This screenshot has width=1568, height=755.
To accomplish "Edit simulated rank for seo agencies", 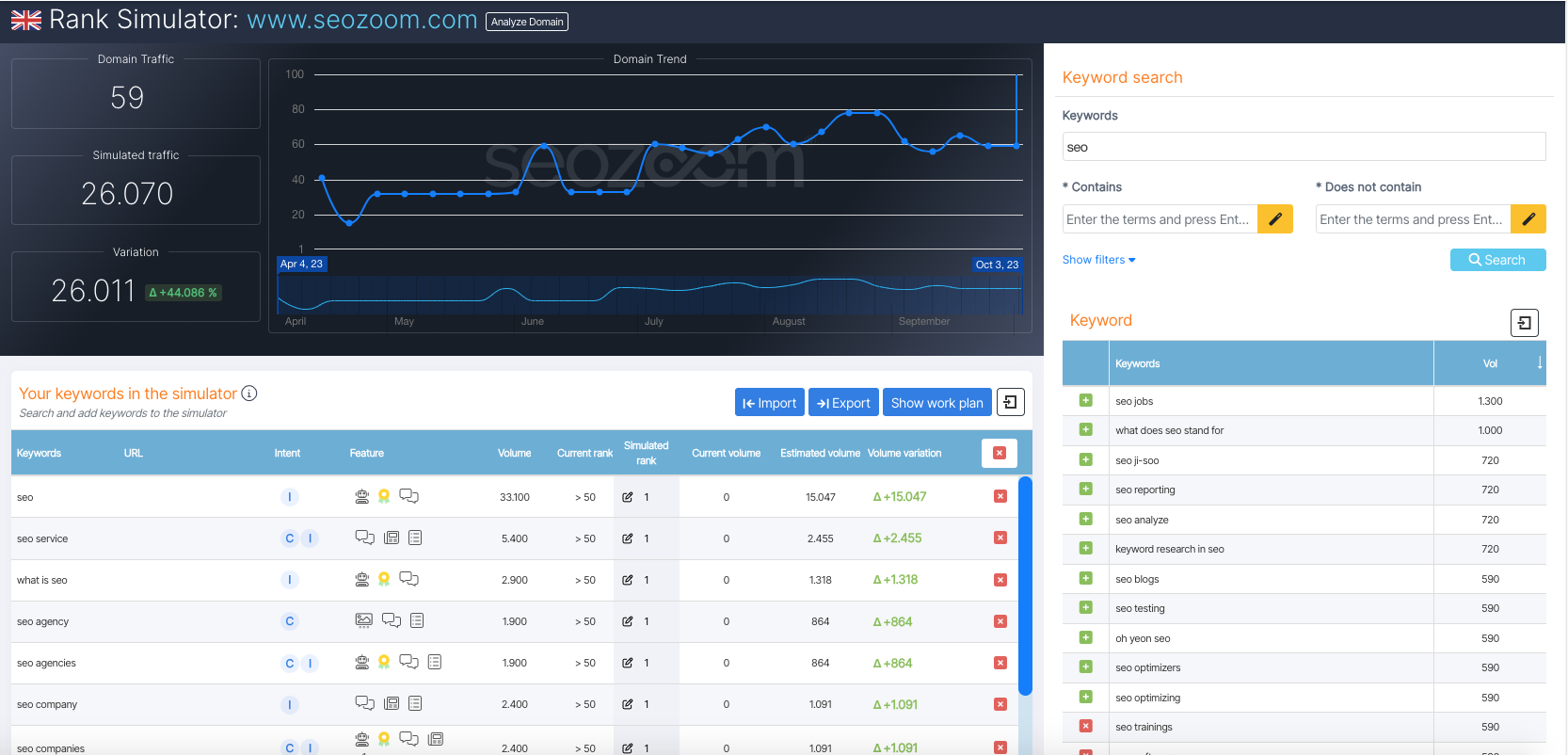I will point(628,663).
